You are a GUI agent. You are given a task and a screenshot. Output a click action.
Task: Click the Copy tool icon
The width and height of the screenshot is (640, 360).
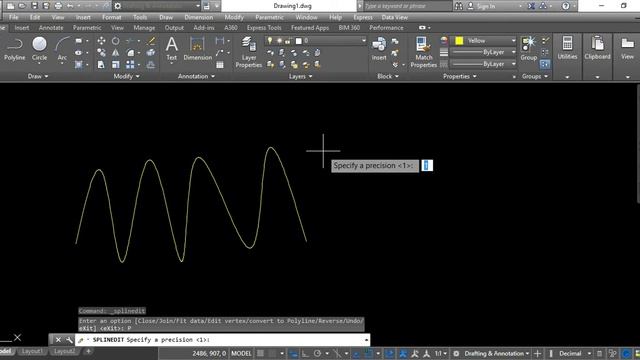(x=101, y=53)
